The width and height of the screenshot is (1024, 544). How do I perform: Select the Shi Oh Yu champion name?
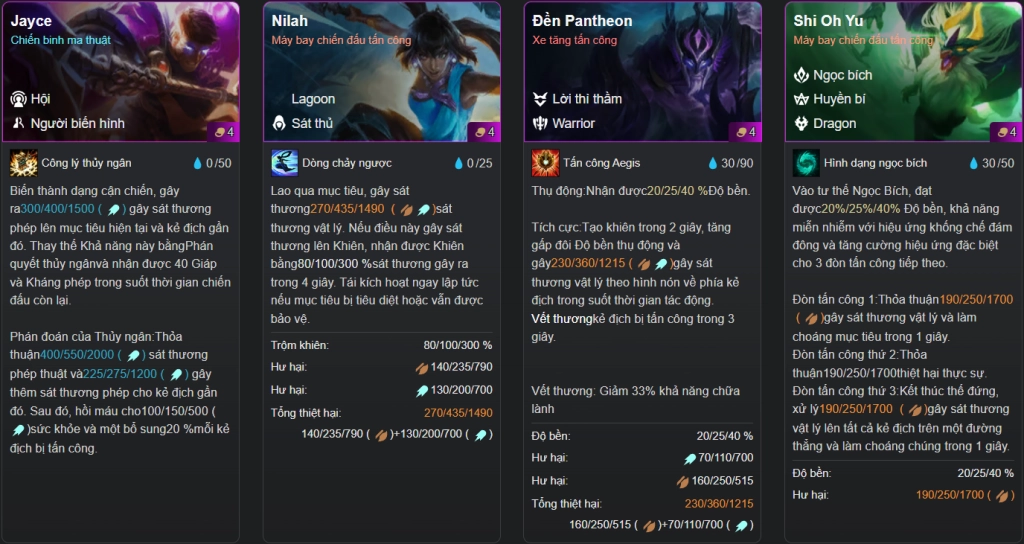pyautogui.click(x=828, y=21)
